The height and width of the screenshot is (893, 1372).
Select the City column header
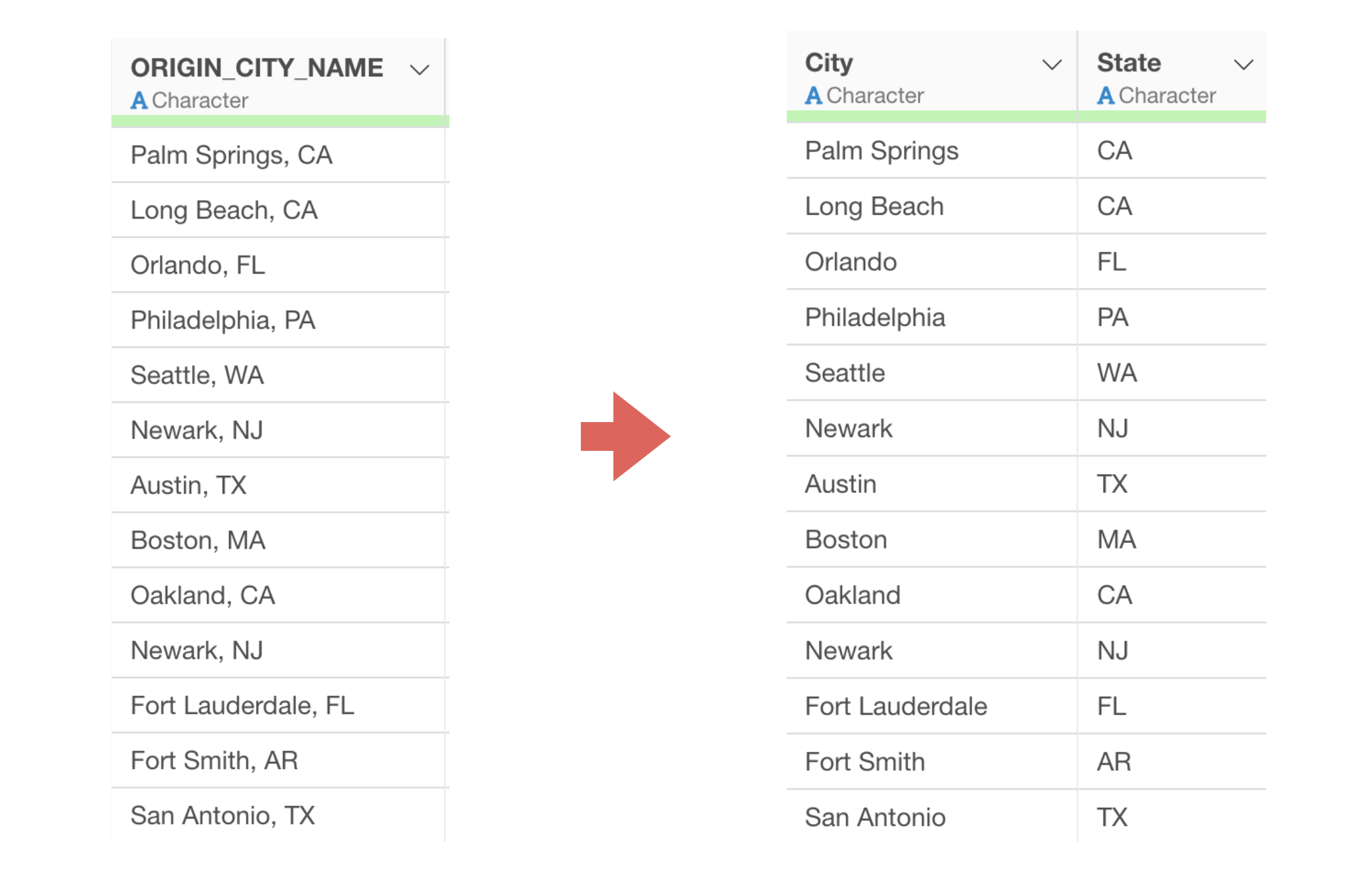[x=829, y=63]
